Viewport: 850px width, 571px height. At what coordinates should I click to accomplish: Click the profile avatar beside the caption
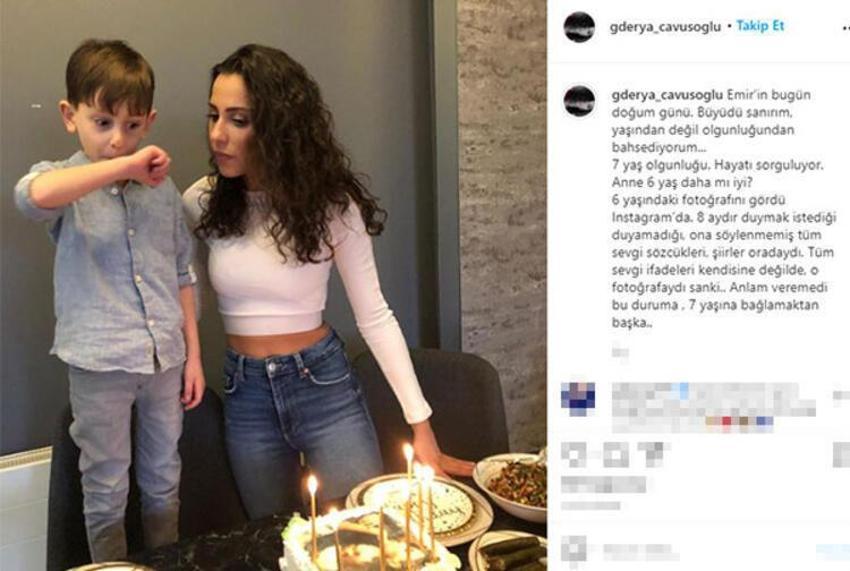pyautogui.click(x=579, y=101)
